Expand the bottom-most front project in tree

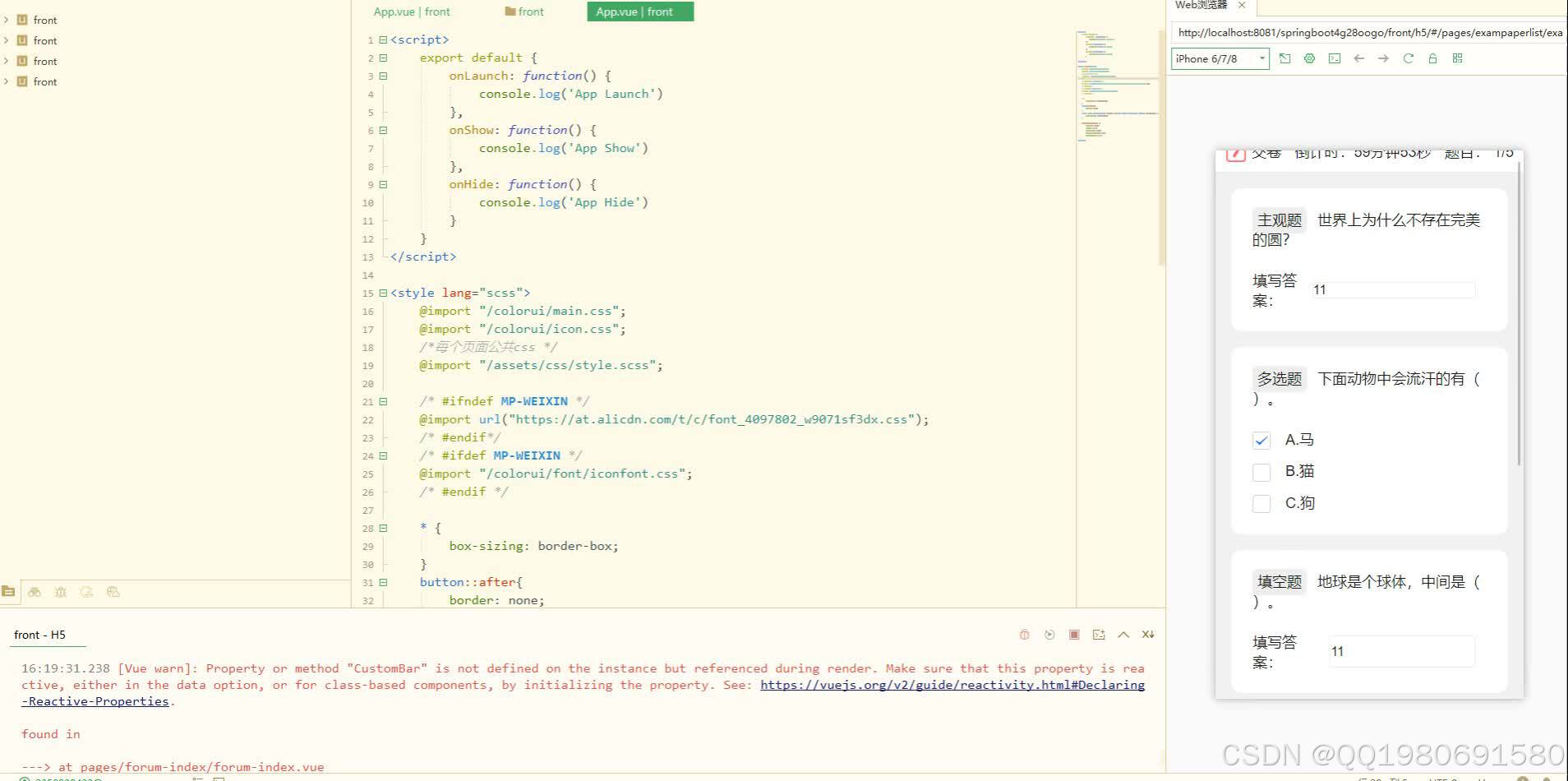(x=7, y=81)
